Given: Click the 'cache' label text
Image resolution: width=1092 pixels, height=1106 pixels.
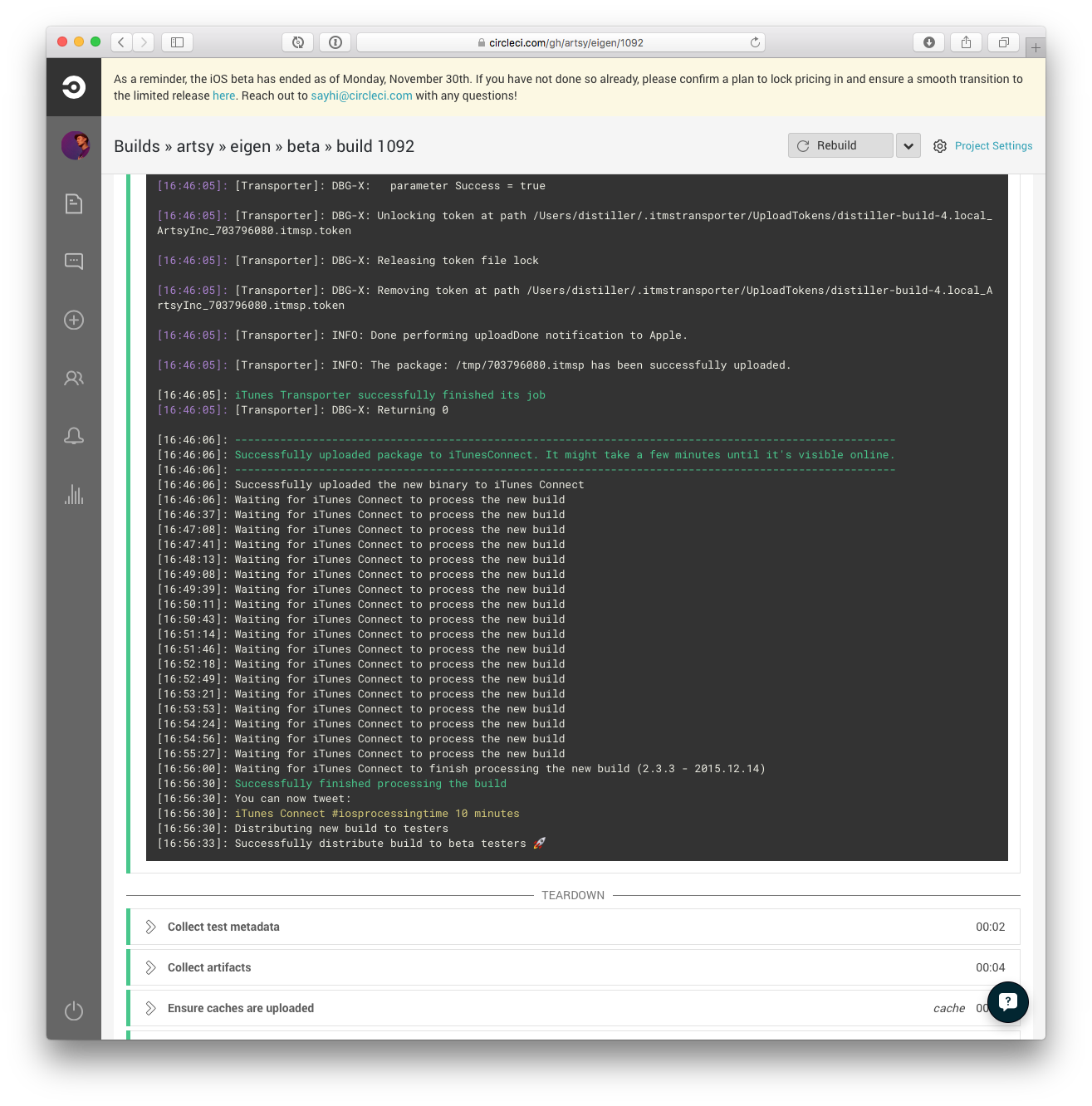Looking at the screenshot, I should pyautogui.click(x=949, y=1008).
